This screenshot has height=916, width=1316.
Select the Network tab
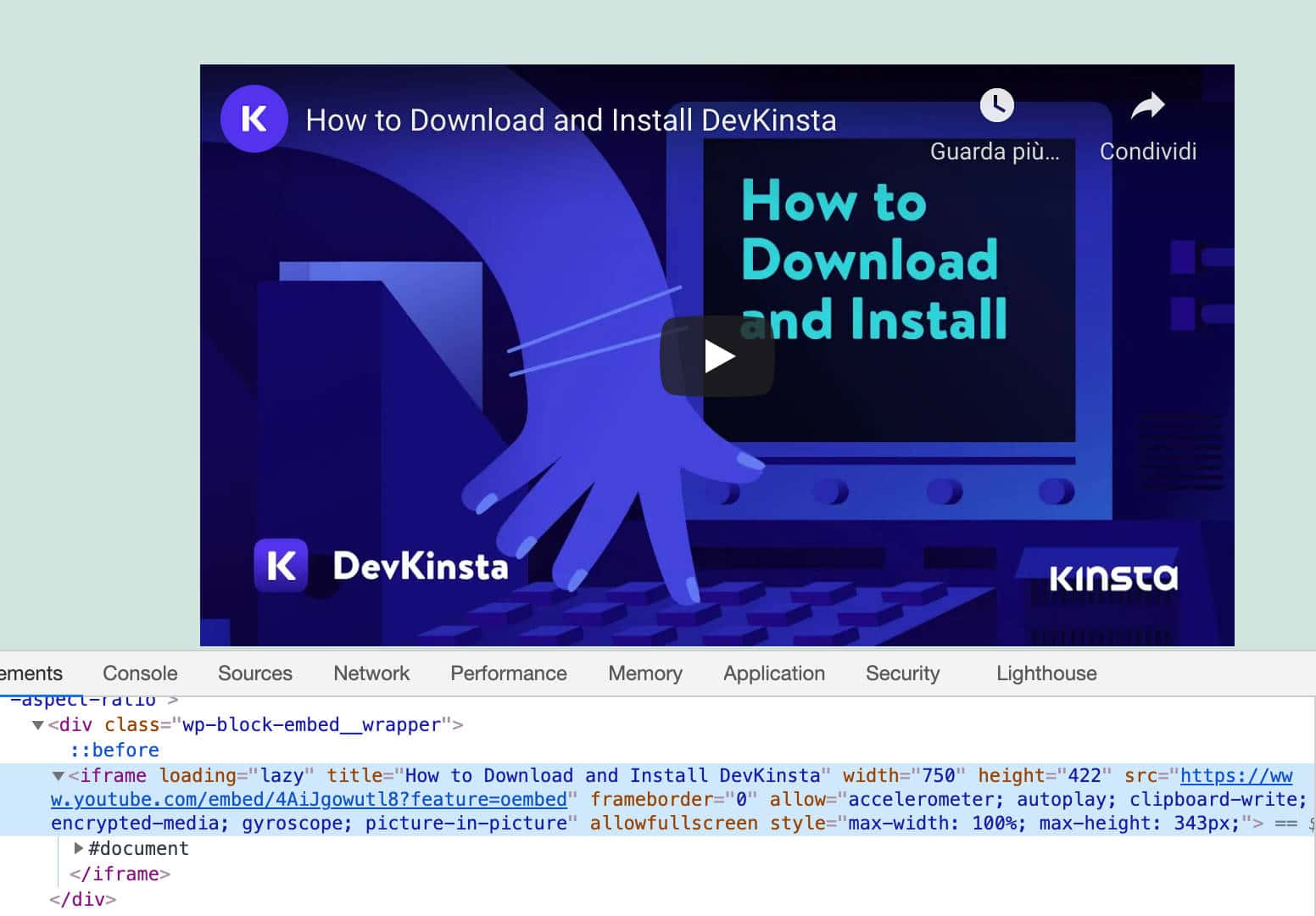click(371, 673)
